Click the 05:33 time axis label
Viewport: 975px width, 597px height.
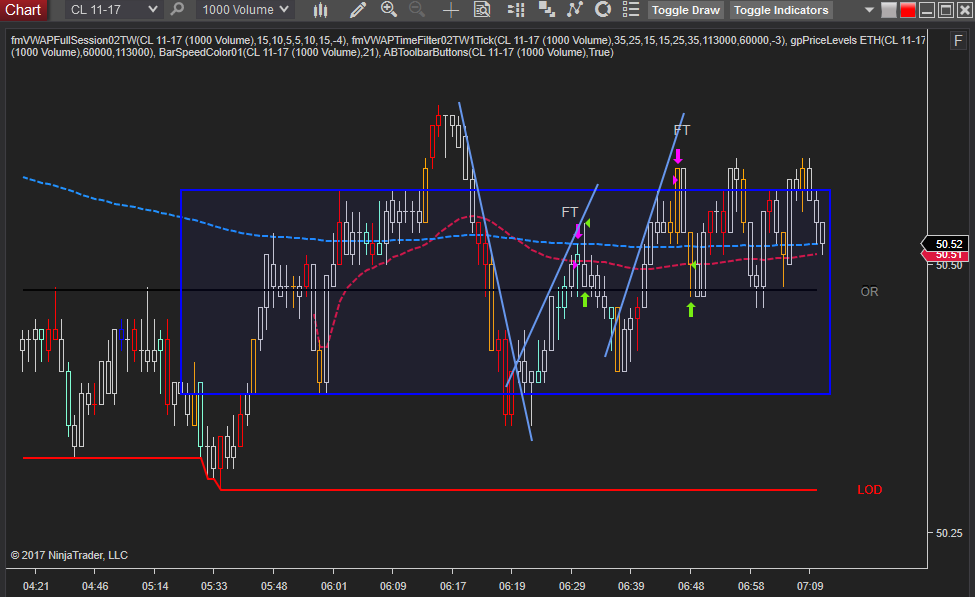click(214, 586)
